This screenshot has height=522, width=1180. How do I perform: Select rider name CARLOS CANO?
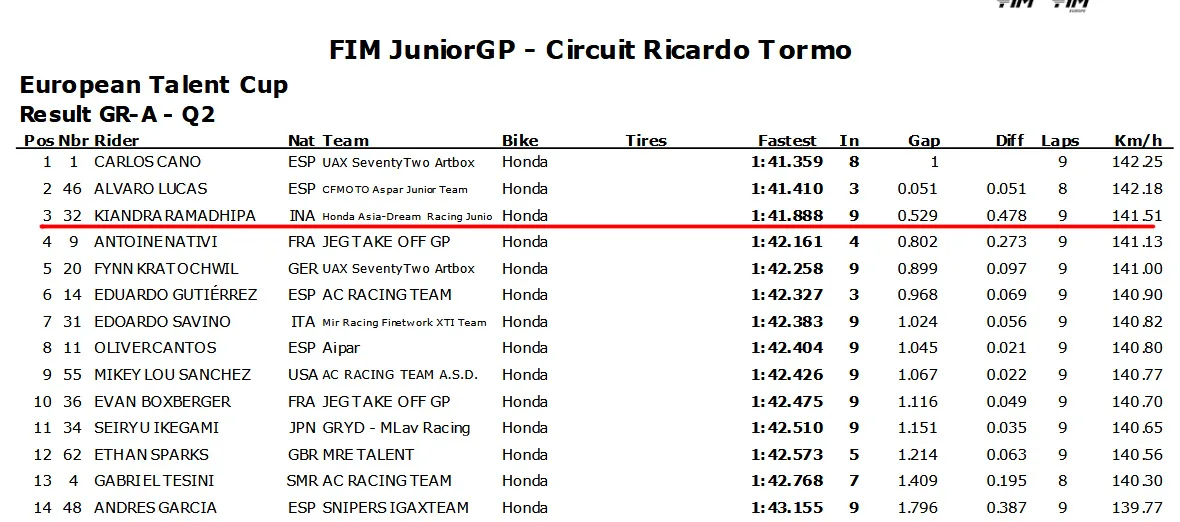click(147, 162)
